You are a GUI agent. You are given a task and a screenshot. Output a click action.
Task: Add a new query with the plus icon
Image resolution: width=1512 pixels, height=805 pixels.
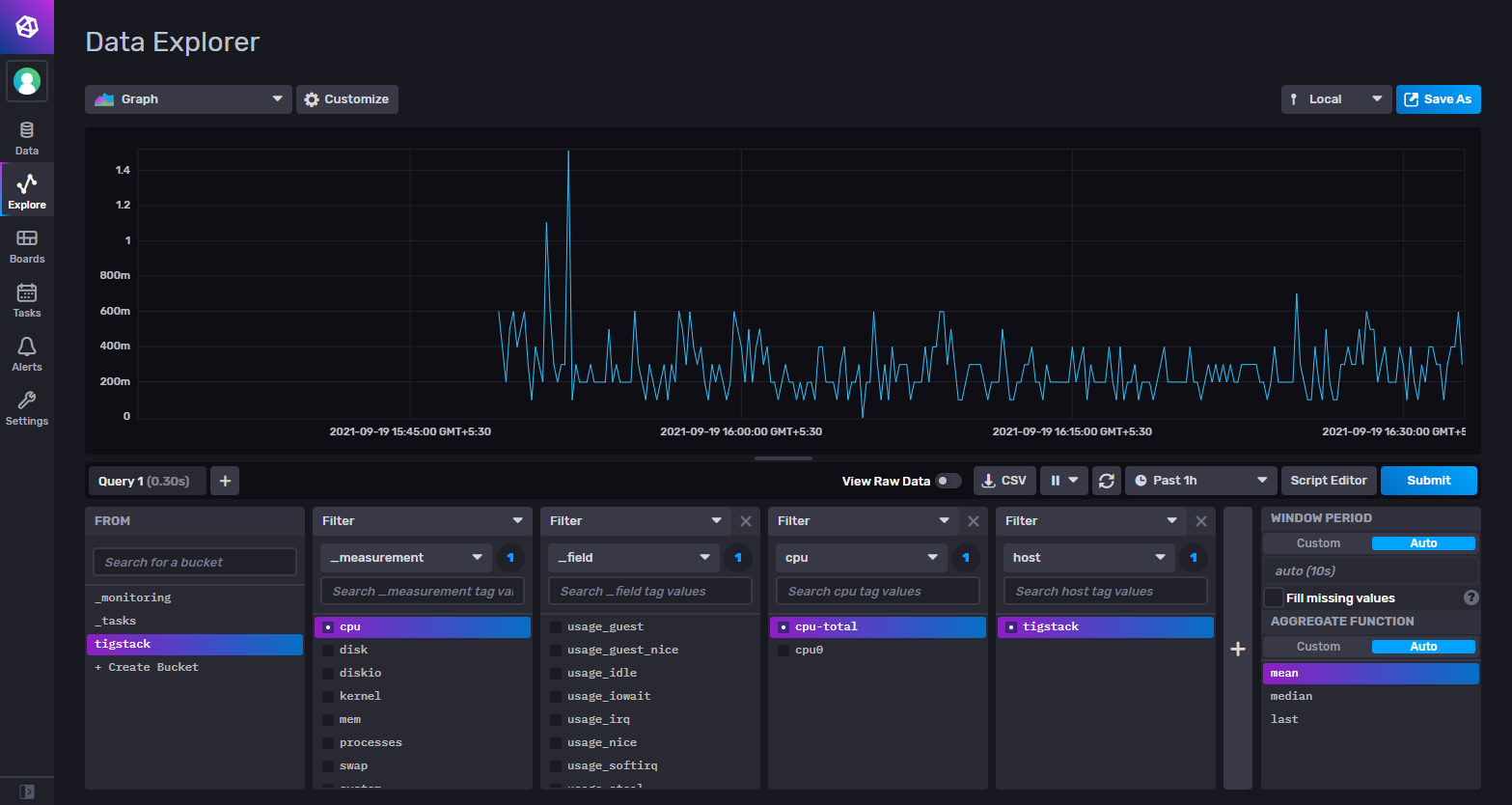coord(224,480)
